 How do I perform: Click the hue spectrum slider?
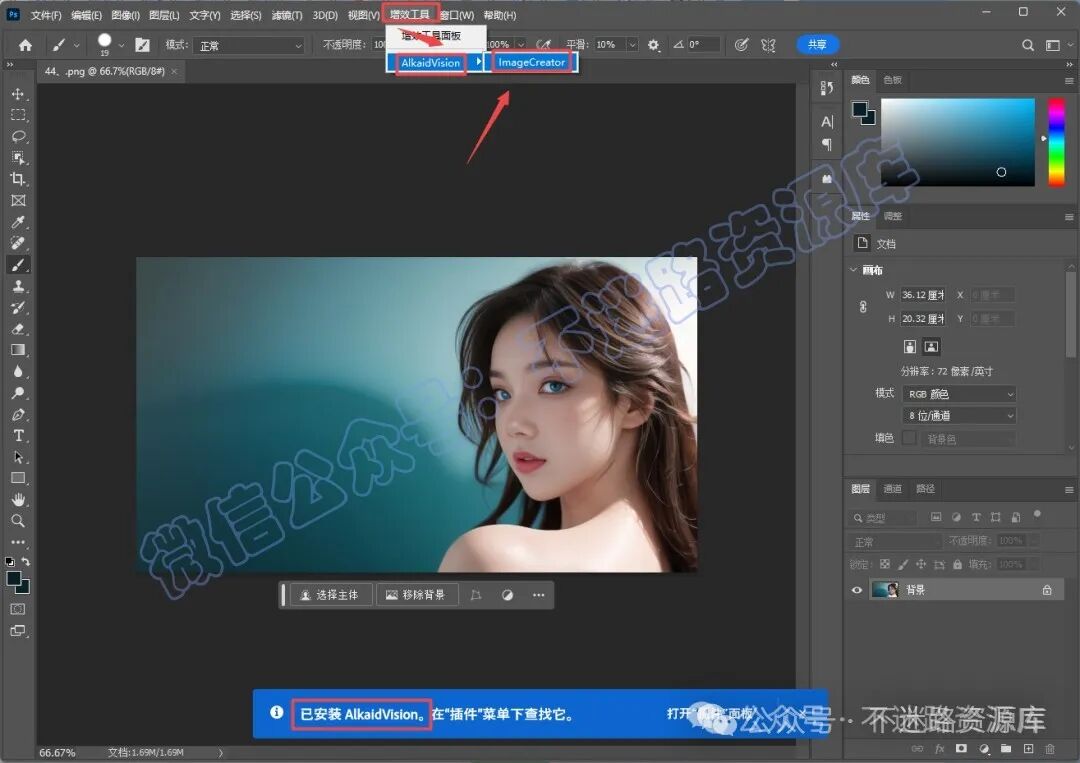1056,142
